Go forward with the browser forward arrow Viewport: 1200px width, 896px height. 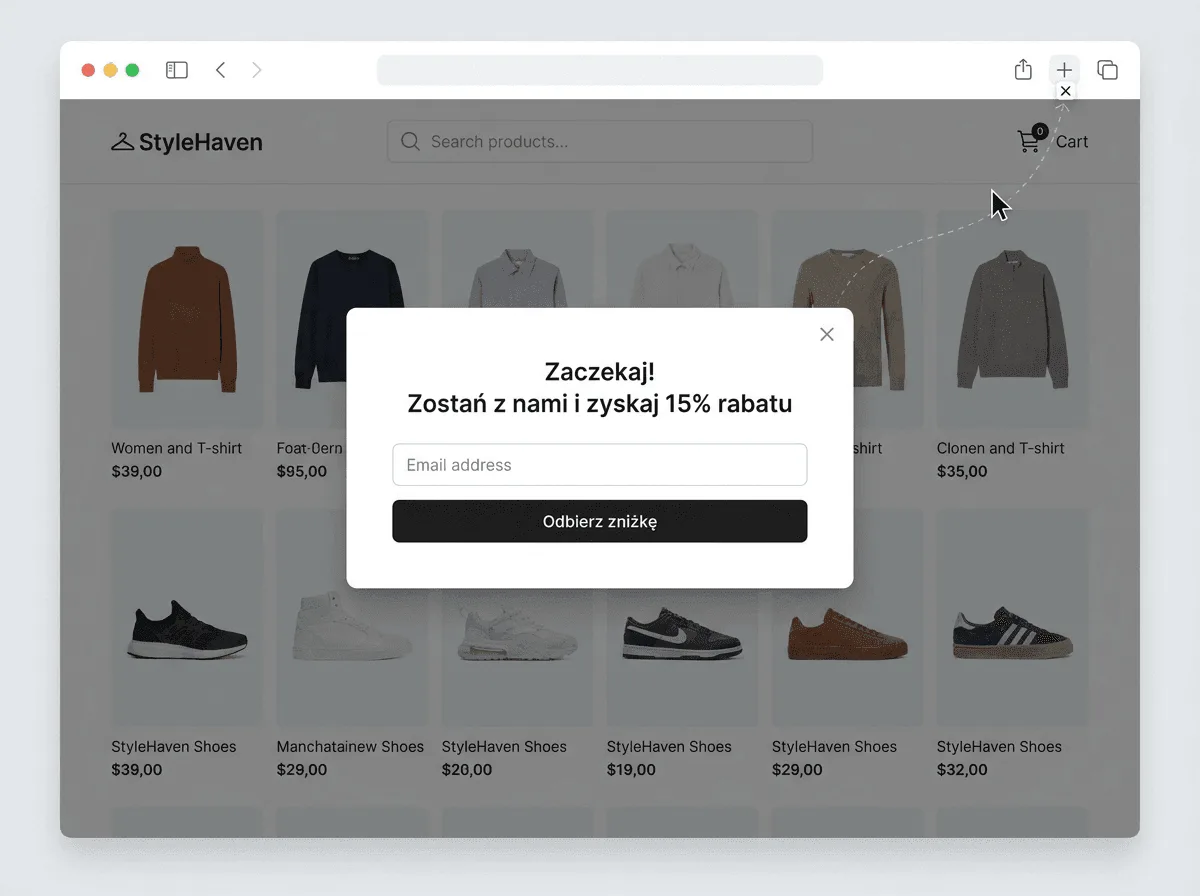coord(257,70)
